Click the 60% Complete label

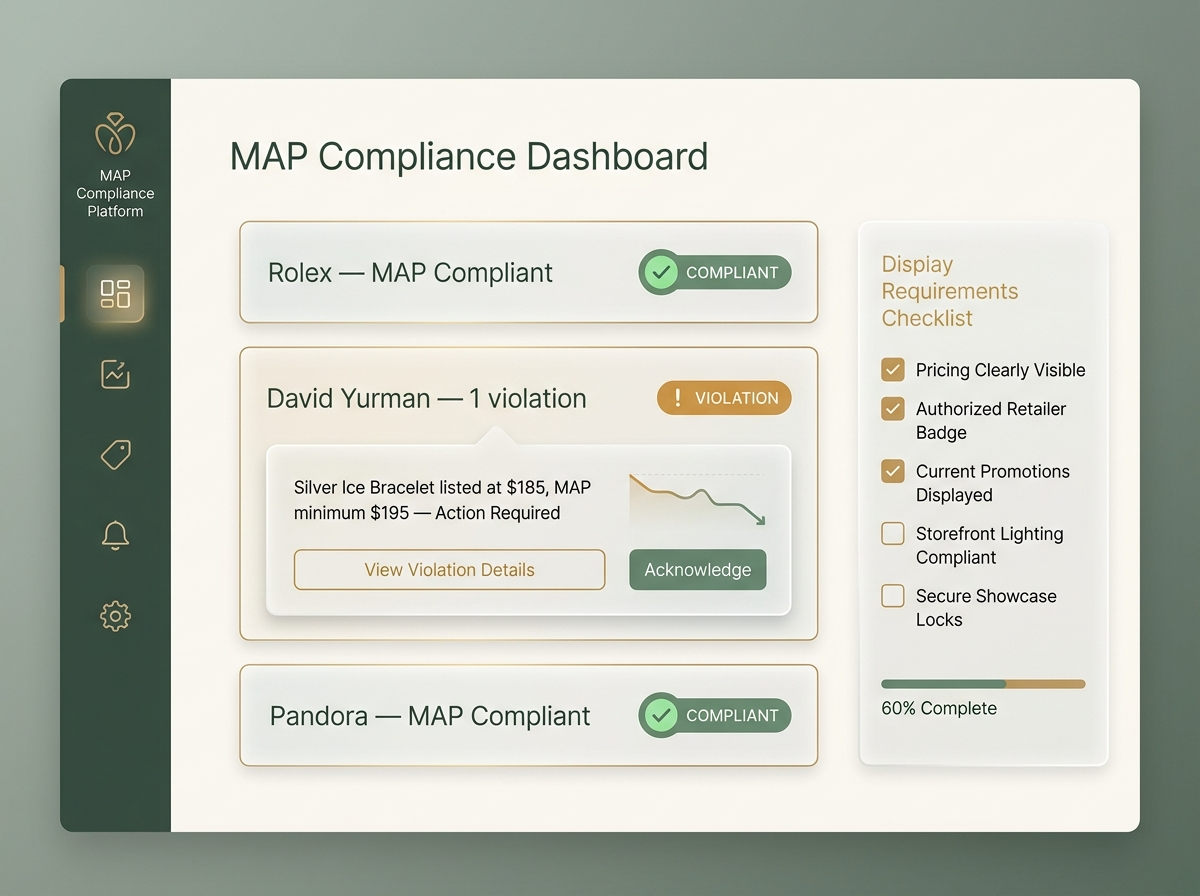(x=939, y=708)
